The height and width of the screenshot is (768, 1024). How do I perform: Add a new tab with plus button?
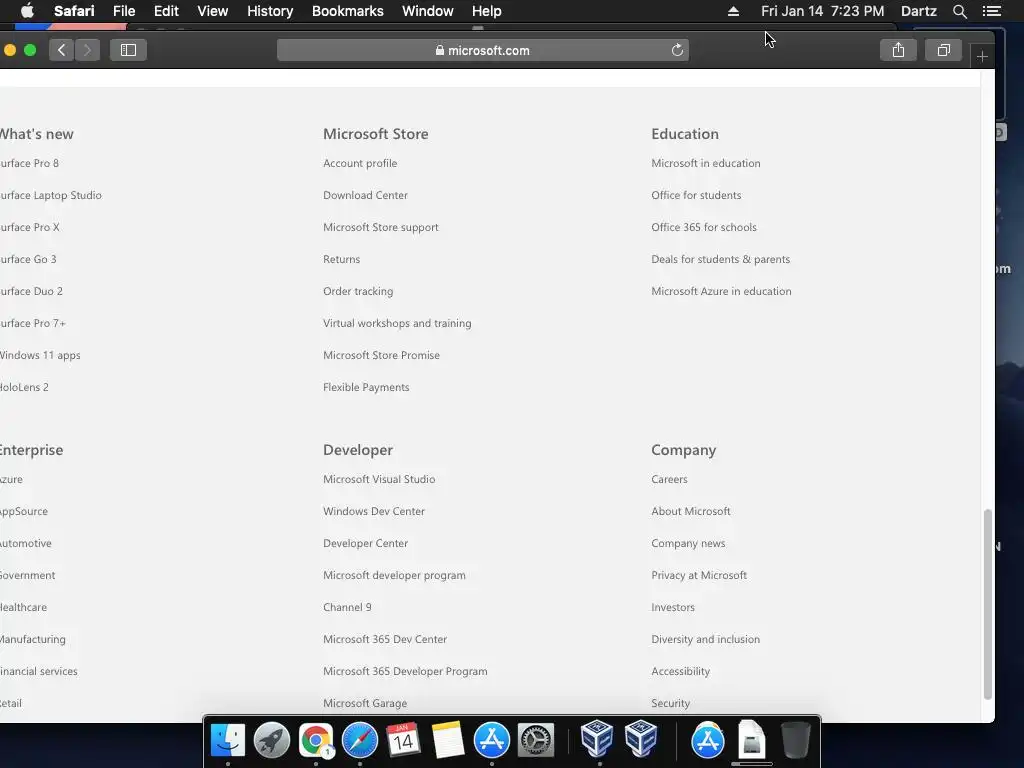click(982, 57)
